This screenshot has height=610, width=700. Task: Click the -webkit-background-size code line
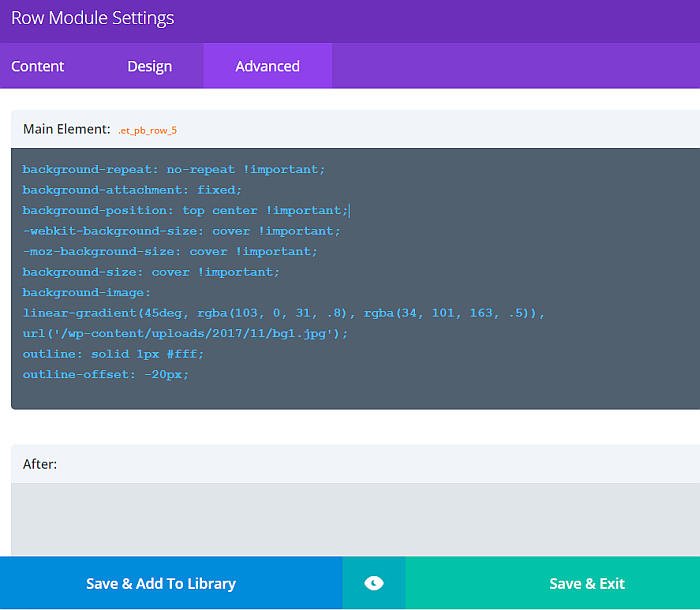pyautogui.click(x=181, y=231)
